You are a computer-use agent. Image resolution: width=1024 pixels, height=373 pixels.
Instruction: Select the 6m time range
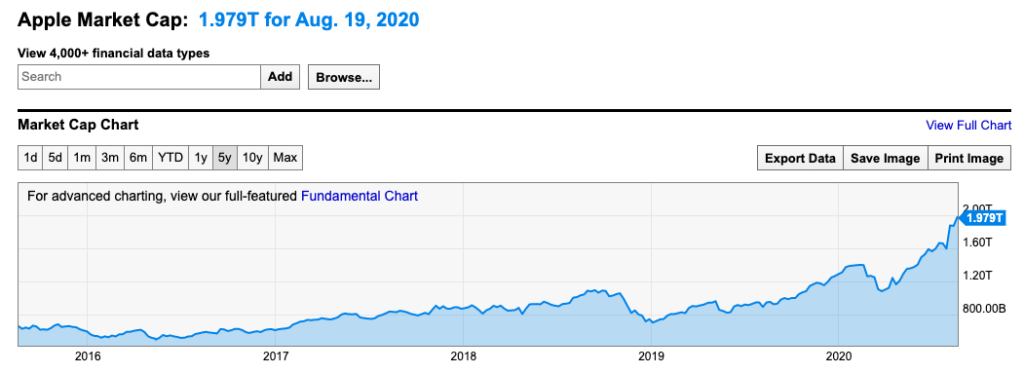pos(138,158)
